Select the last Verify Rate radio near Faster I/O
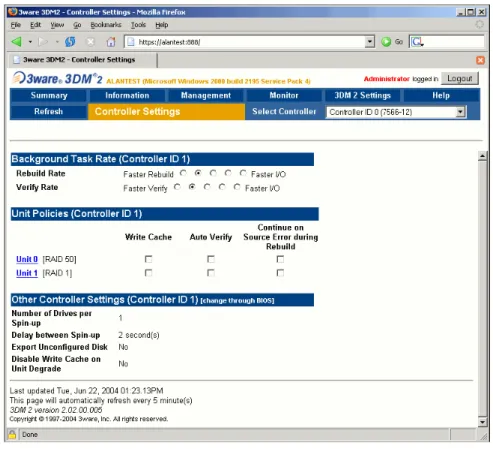This screenshot has height=449, width=493. tap(237, 187)
